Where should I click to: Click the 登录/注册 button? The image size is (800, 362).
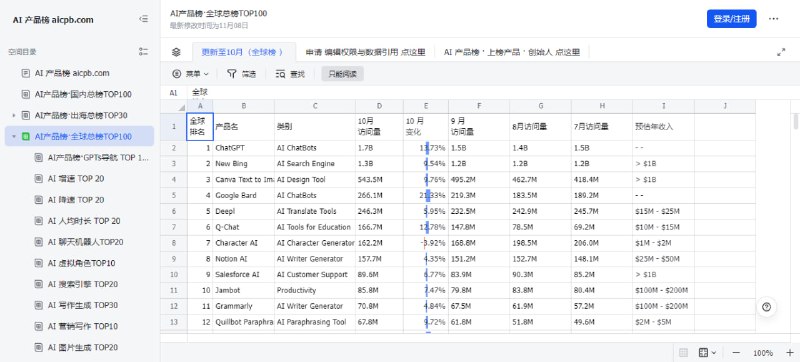point(732,19)
